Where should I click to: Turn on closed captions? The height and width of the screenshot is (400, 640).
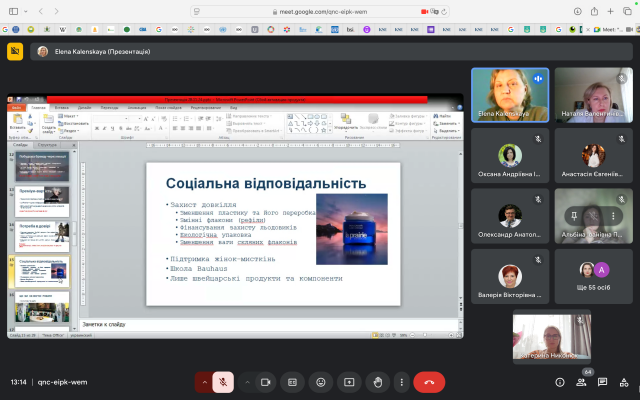(x=293, y=381)
